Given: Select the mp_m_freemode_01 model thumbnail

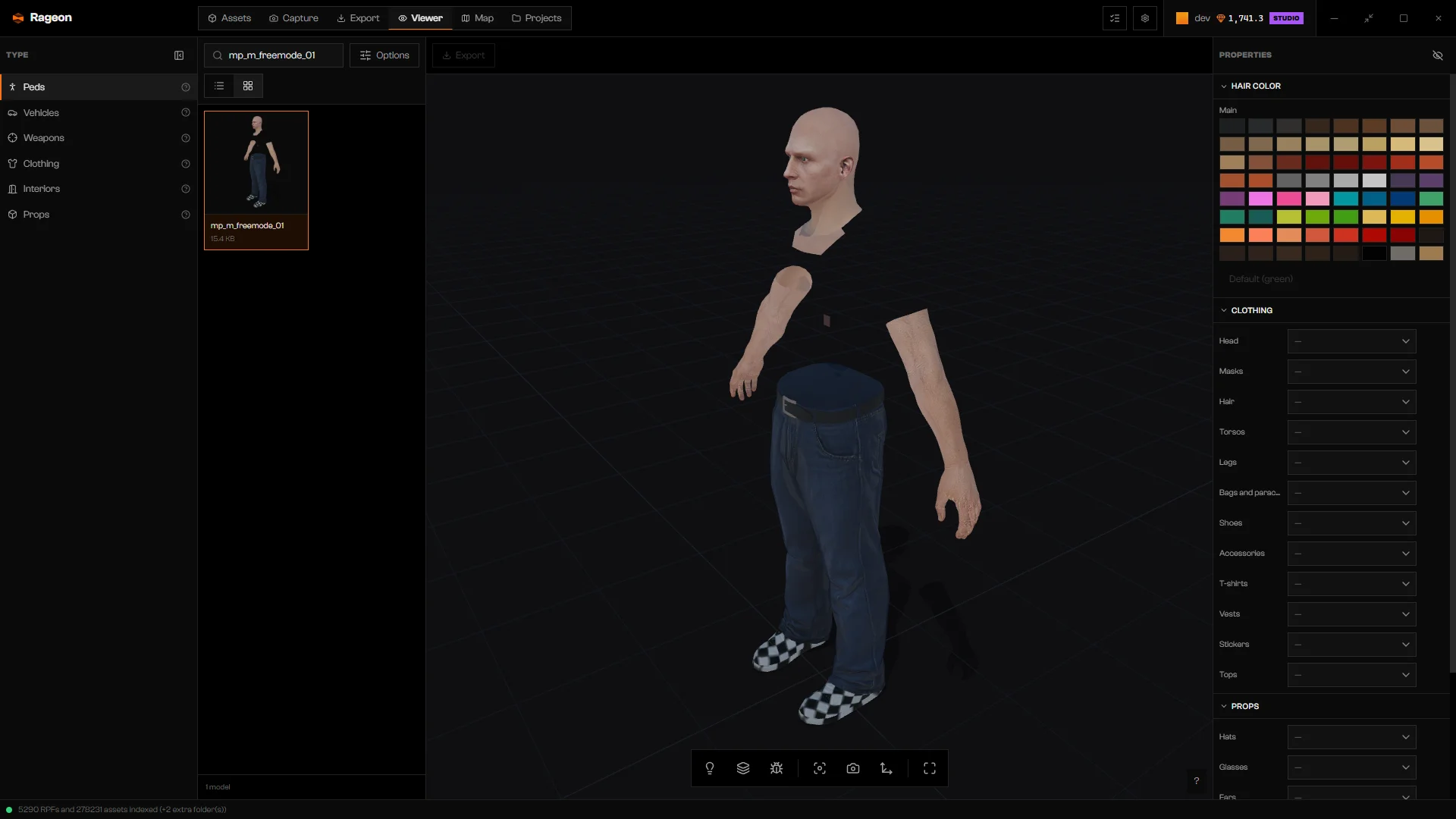Looking at the screenshot, I should [256, 180].
